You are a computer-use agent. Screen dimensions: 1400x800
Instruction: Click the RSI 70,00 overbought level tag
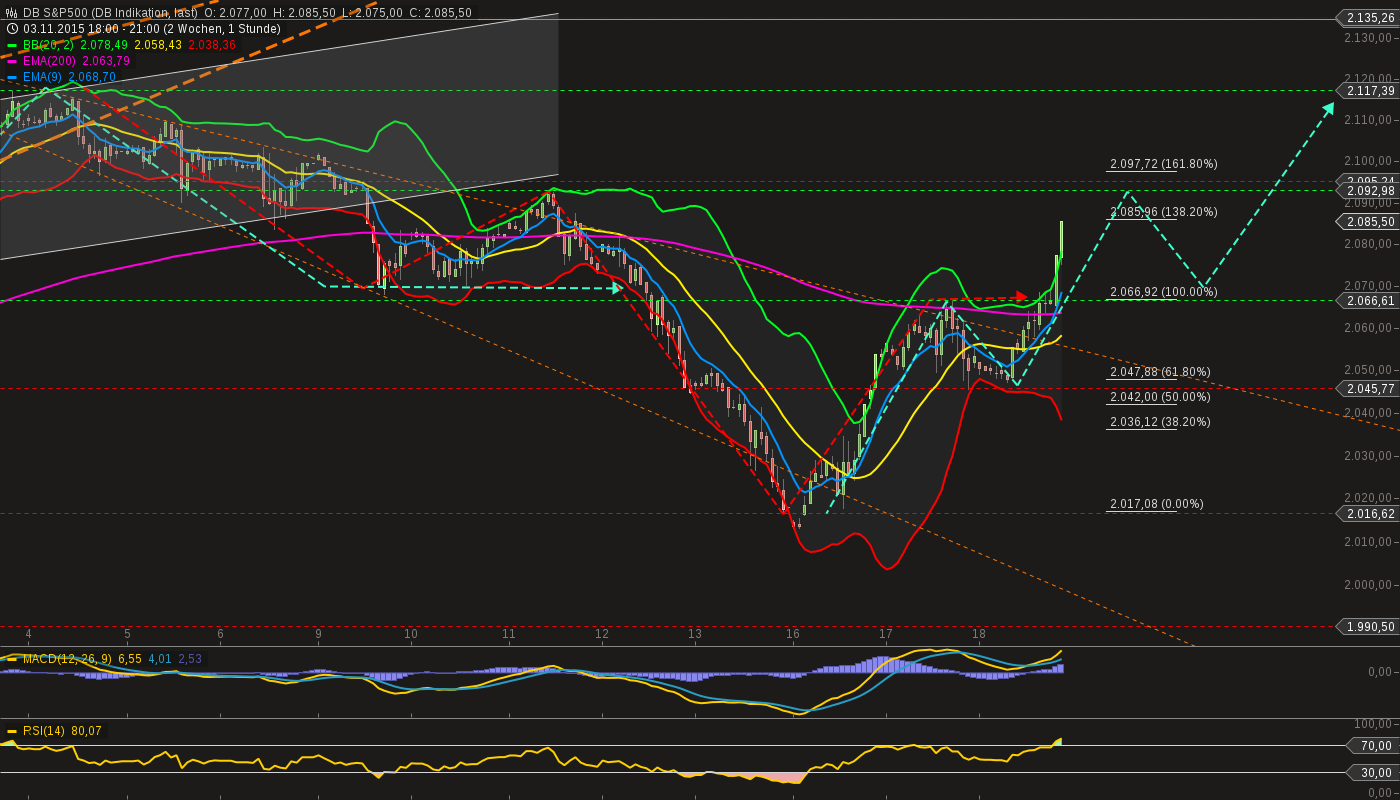[1371, 746]
